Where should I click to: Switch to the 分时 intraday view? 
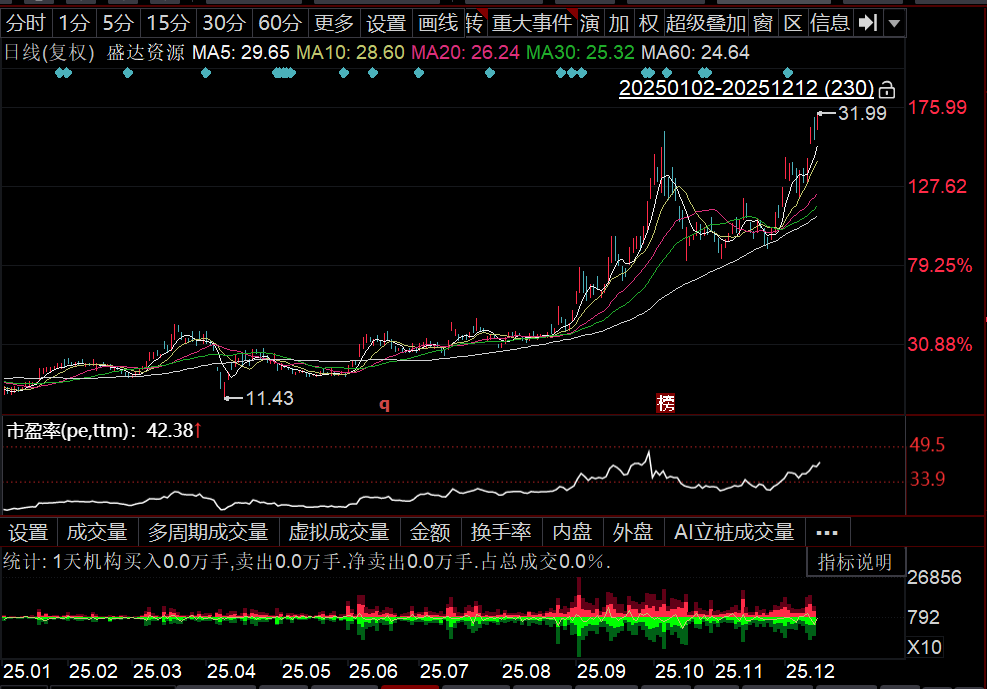(x=26, y=23)
